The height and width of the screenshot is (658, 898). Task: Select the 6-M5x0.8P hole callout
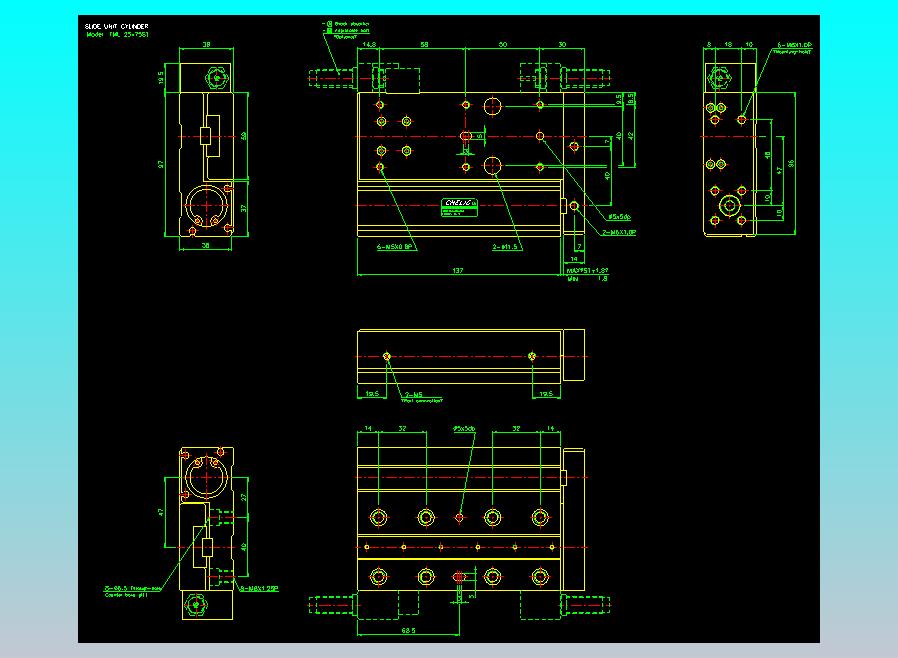[x=394, y=247]
